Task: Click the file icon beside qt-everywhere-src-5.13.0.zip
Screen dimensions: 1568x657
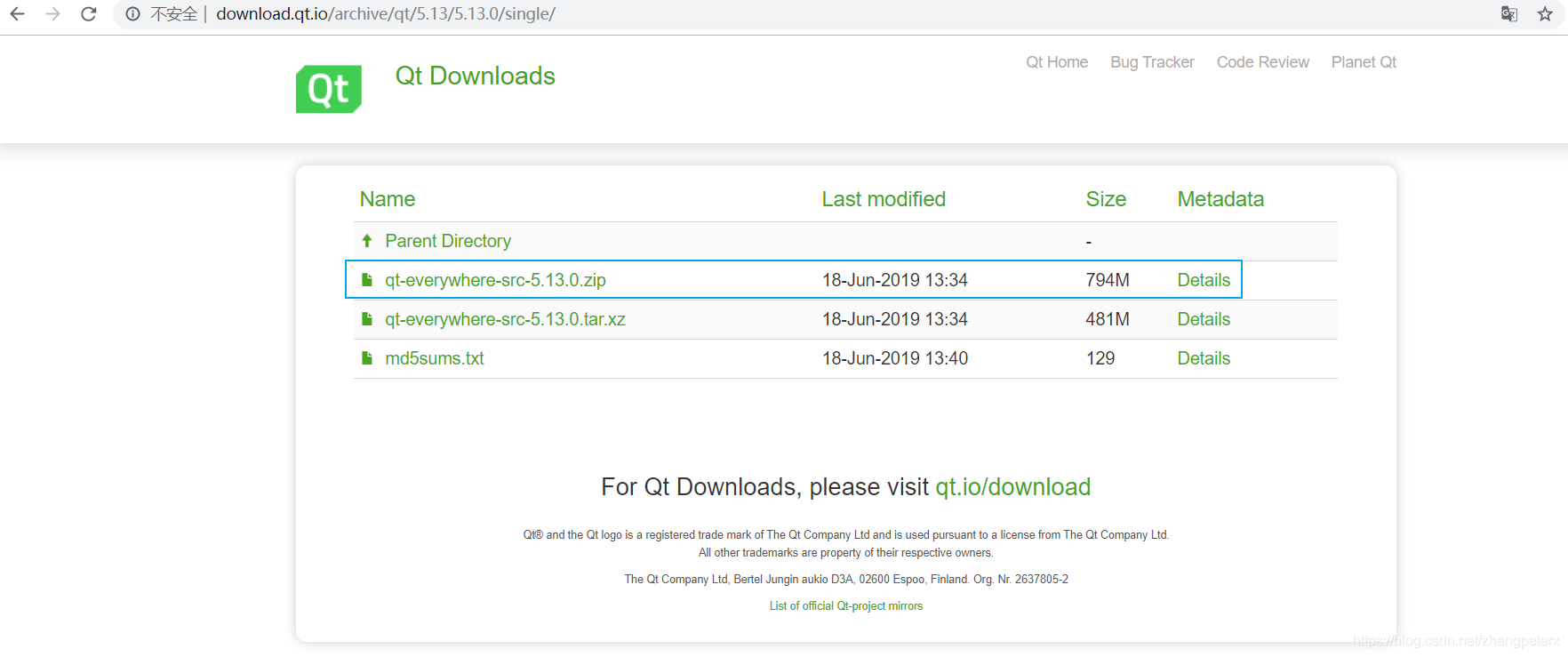Action: pos(367,280)
